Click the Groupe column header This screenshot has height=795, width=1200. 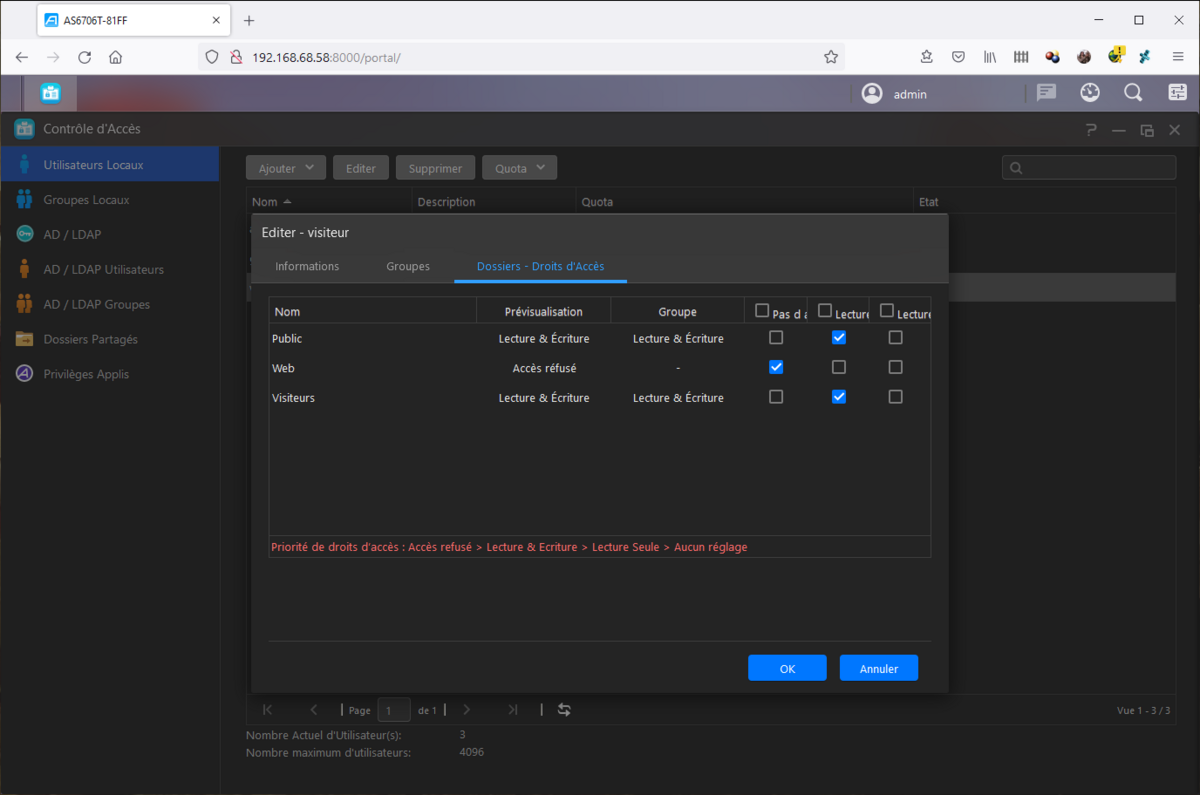[x=677, y=312]
